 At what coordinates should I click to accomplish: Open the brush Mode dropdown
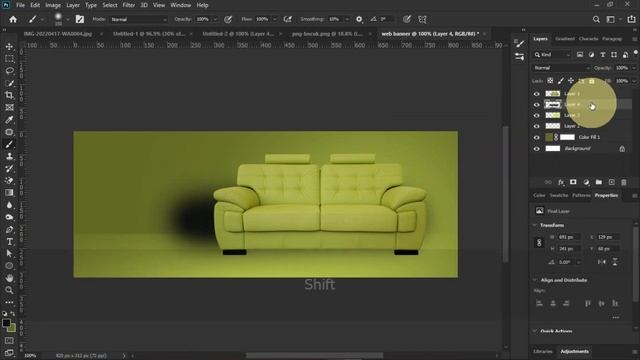pyautogui.click(x=139, y=19)
